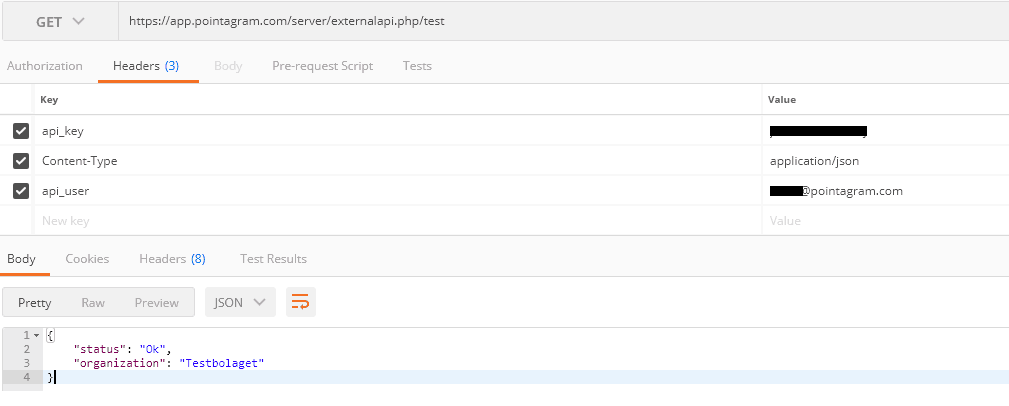The width and height of the screenshot is (1009, 406).
Task: Open the response Headers (8) tab
Action: [x=172, y=259]
